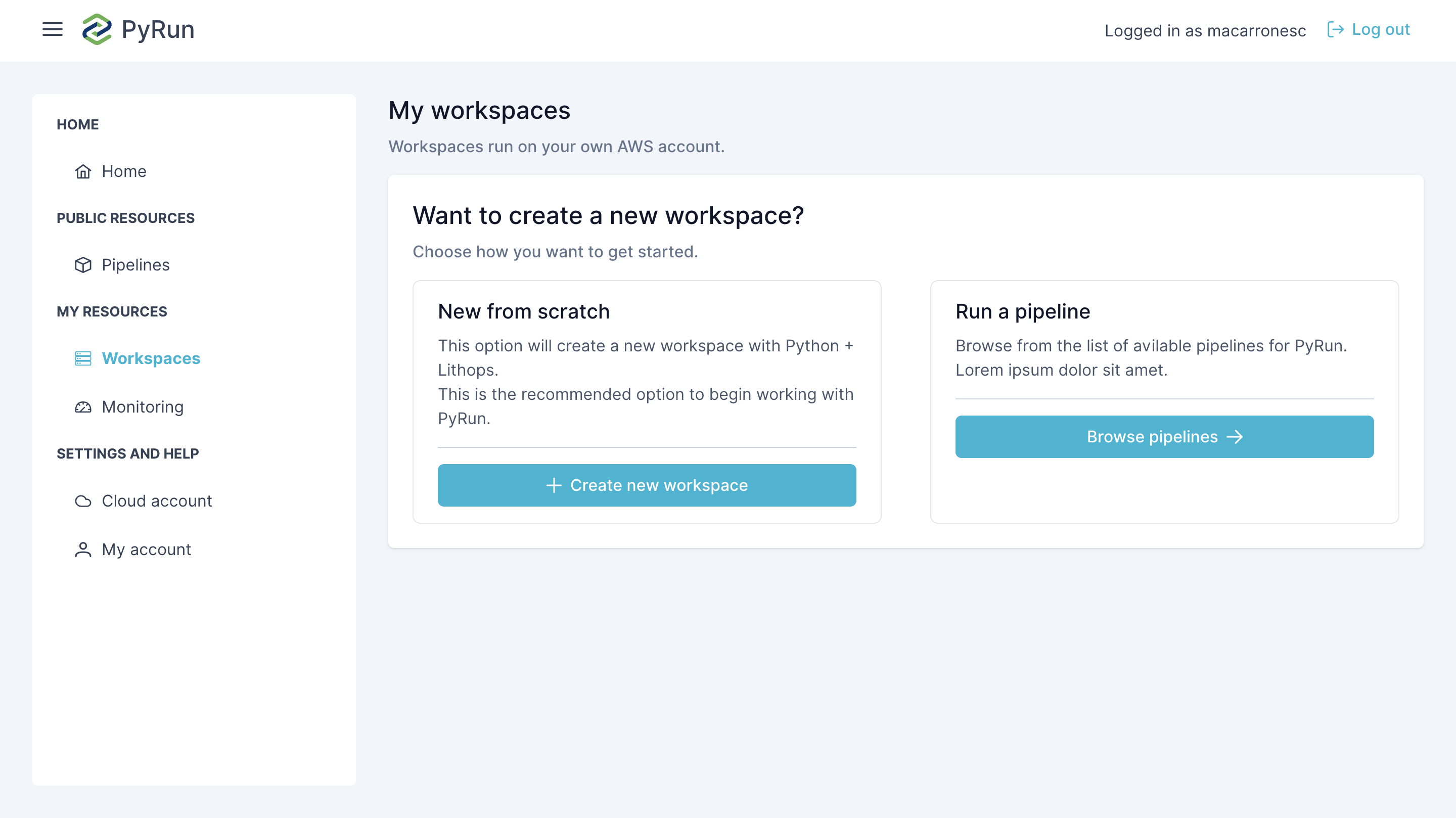
Task: Open Cloud account settings
Action: (x=157, y=501)
